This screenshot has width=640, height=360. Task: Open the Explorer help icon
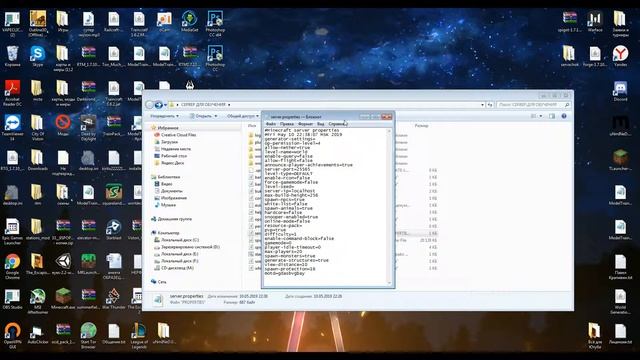click(x=564, y=116)
